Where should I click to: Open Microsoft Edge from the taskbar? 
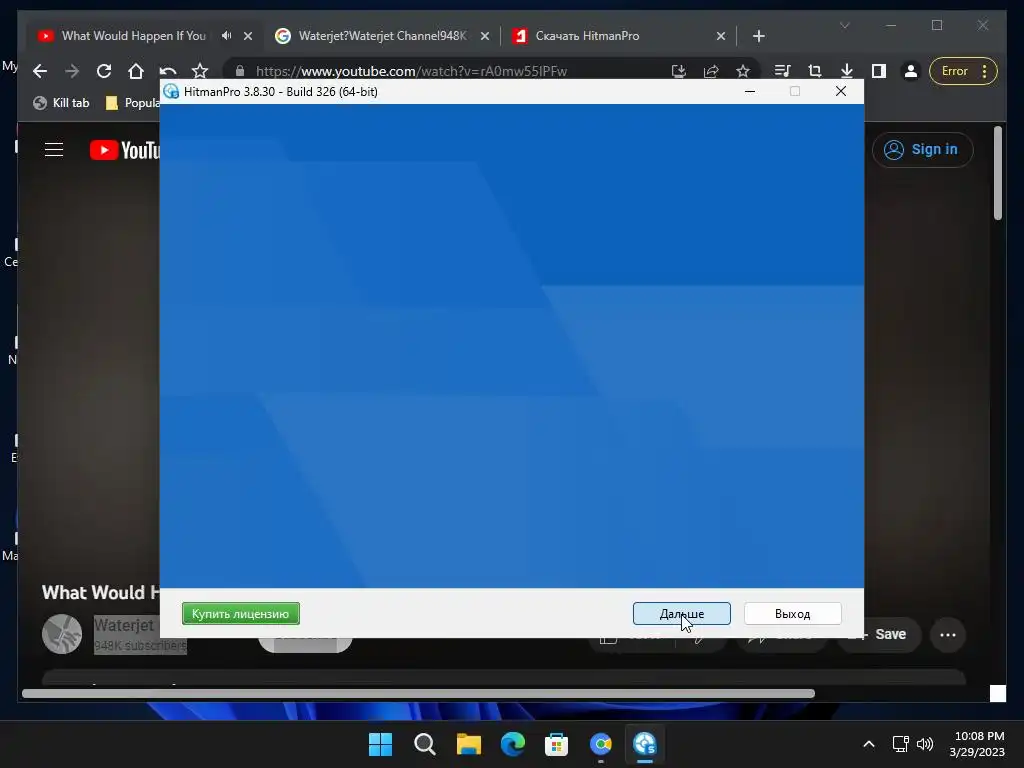click(513, 744)
